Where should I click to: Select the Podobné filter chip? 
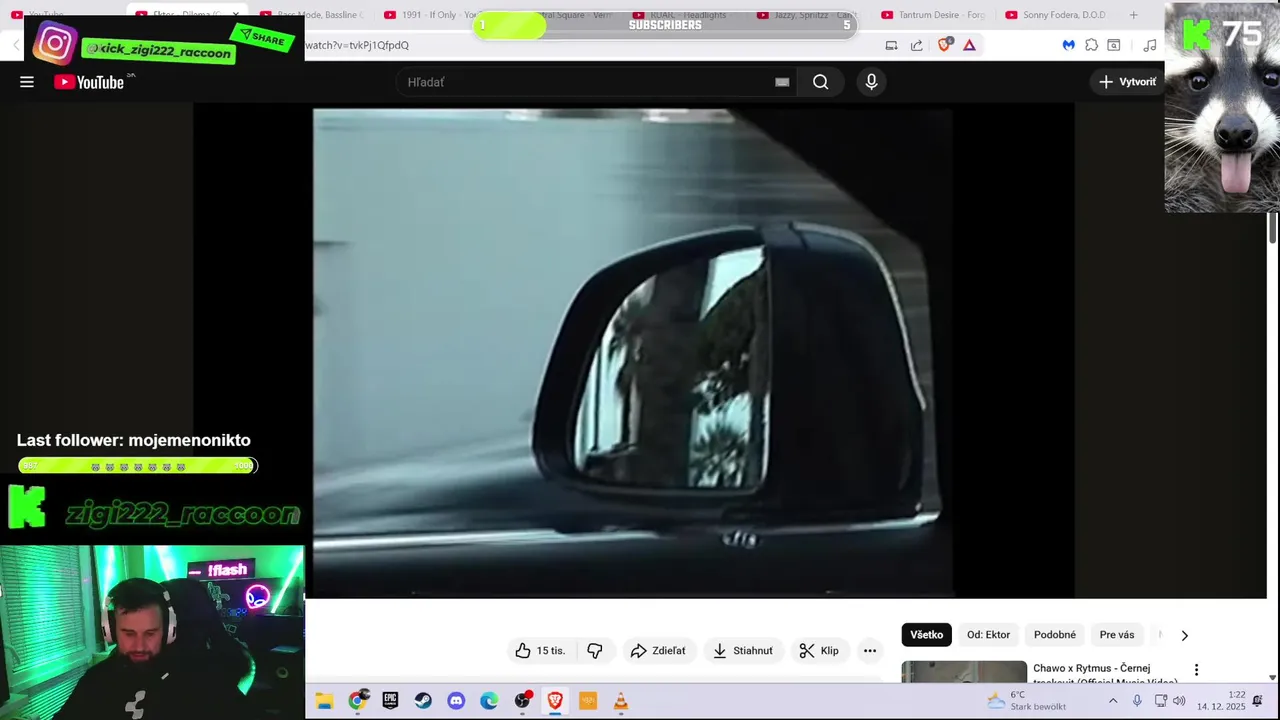[x=1055, y=635]
